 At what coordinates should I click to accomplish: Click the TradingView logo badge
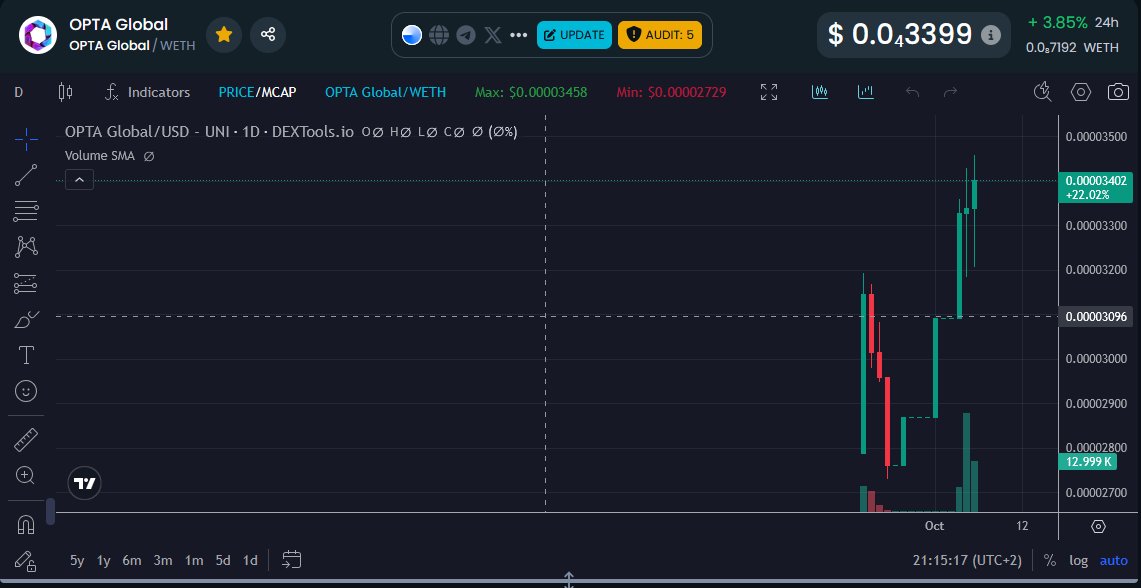85,483
